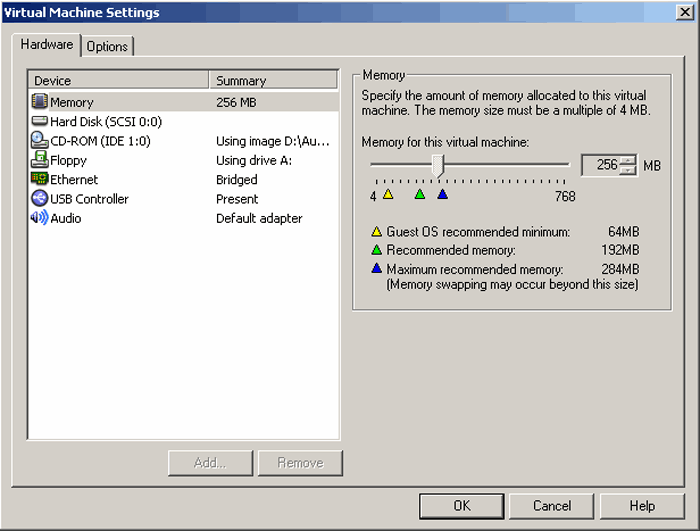The image size is (700, 531).
Task: Switch to the Options tab
Action: (107, 47)
